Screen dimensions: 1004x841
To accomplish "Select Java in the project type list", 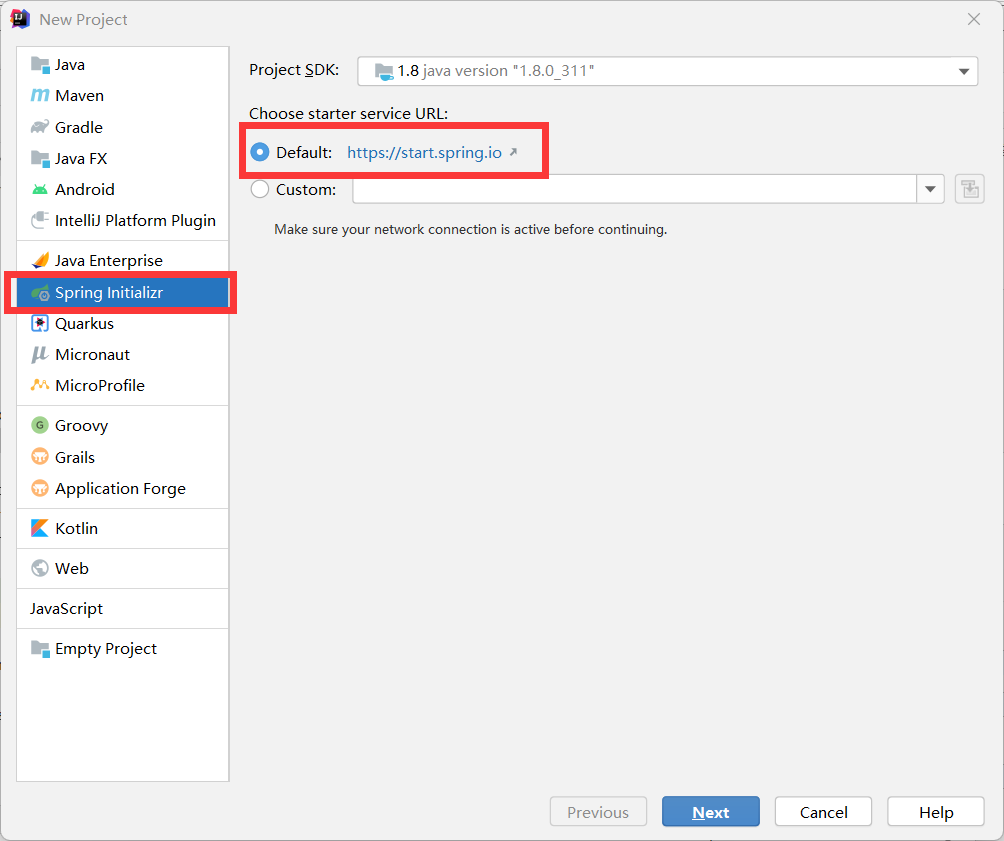I will (x=123, y=65).
